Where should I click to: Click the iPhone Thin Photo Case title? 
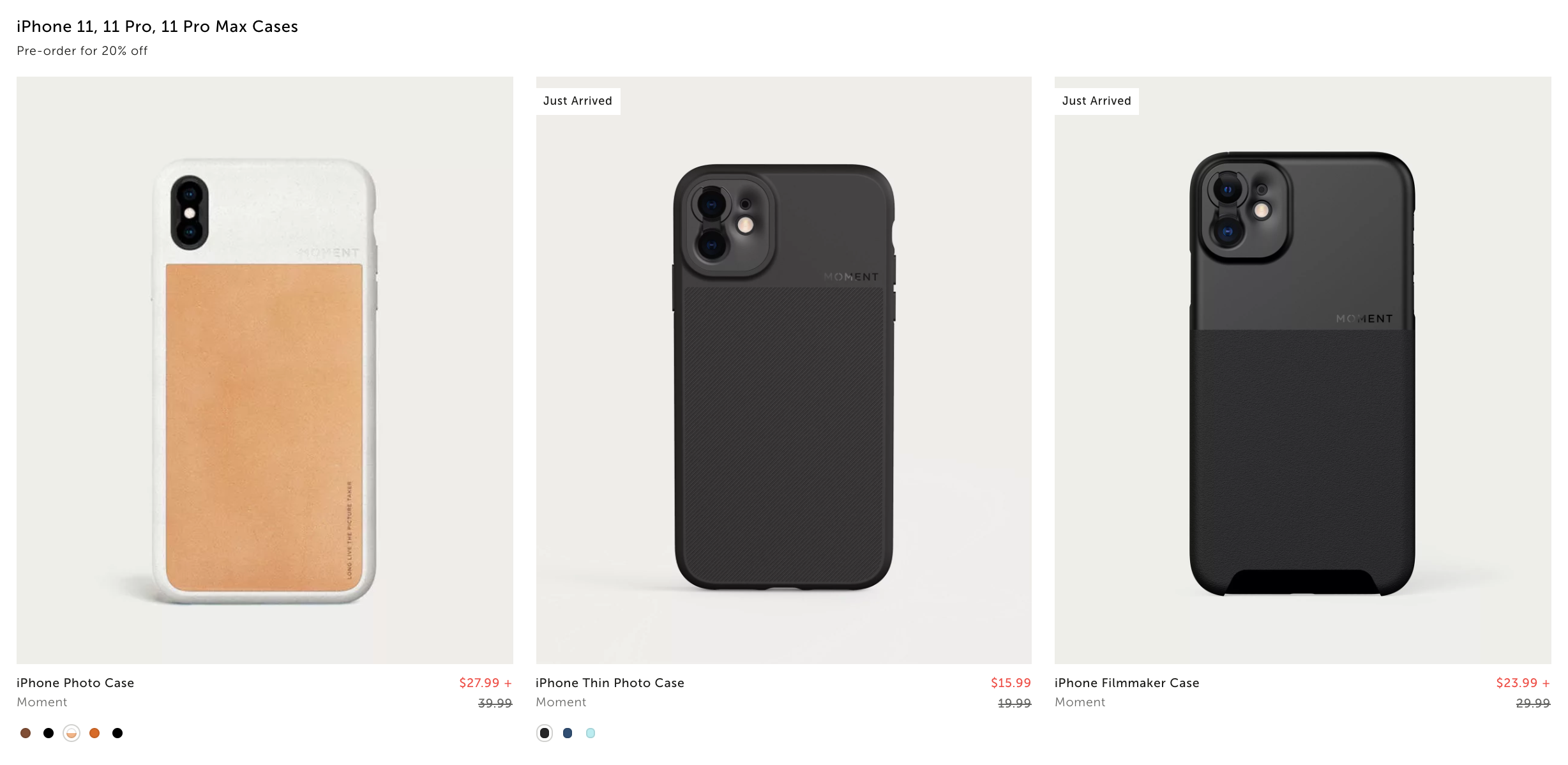(610, 683)
